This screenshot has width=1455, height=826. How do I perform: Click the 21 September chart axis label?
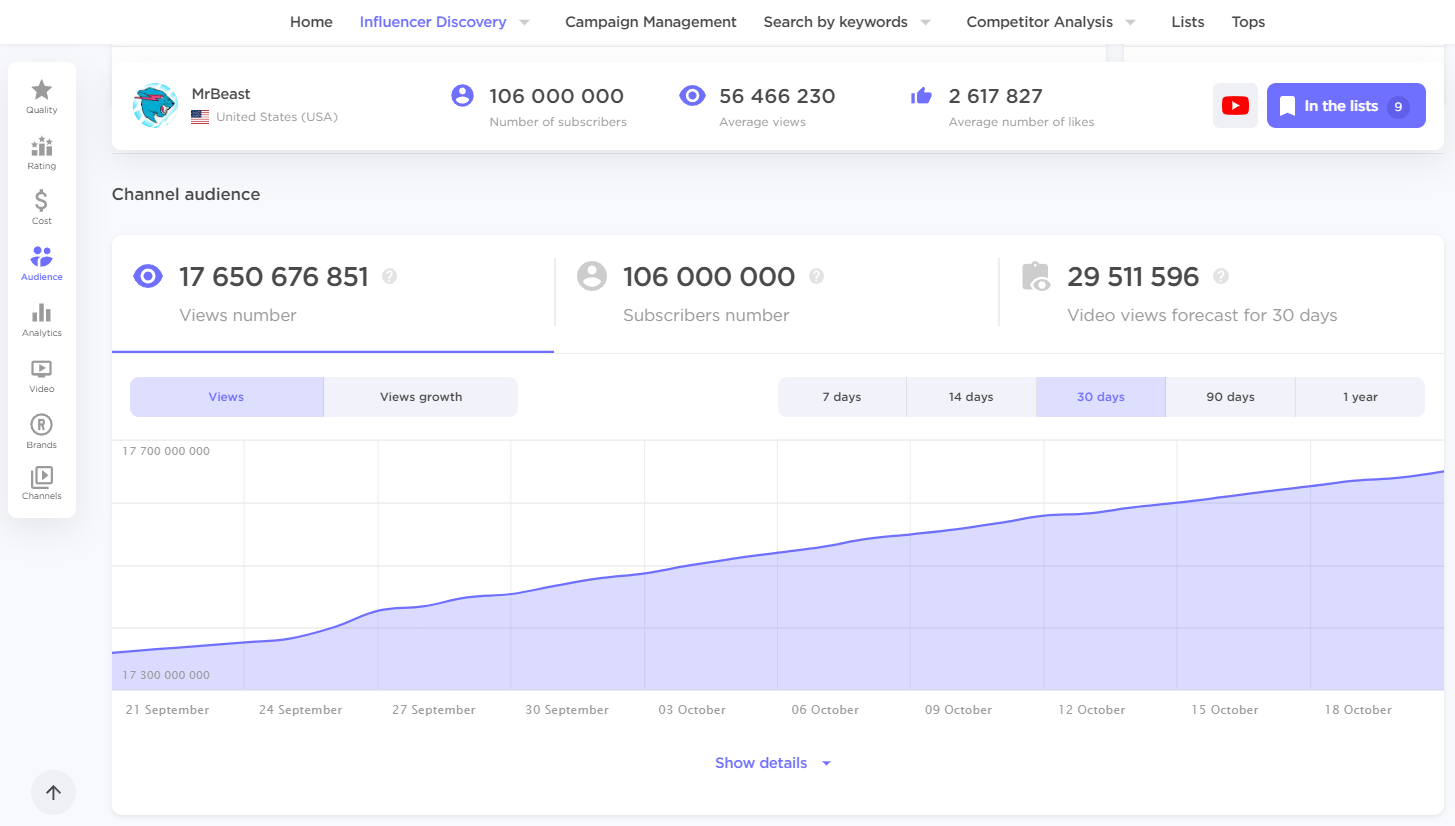click(x=167, y=710)
